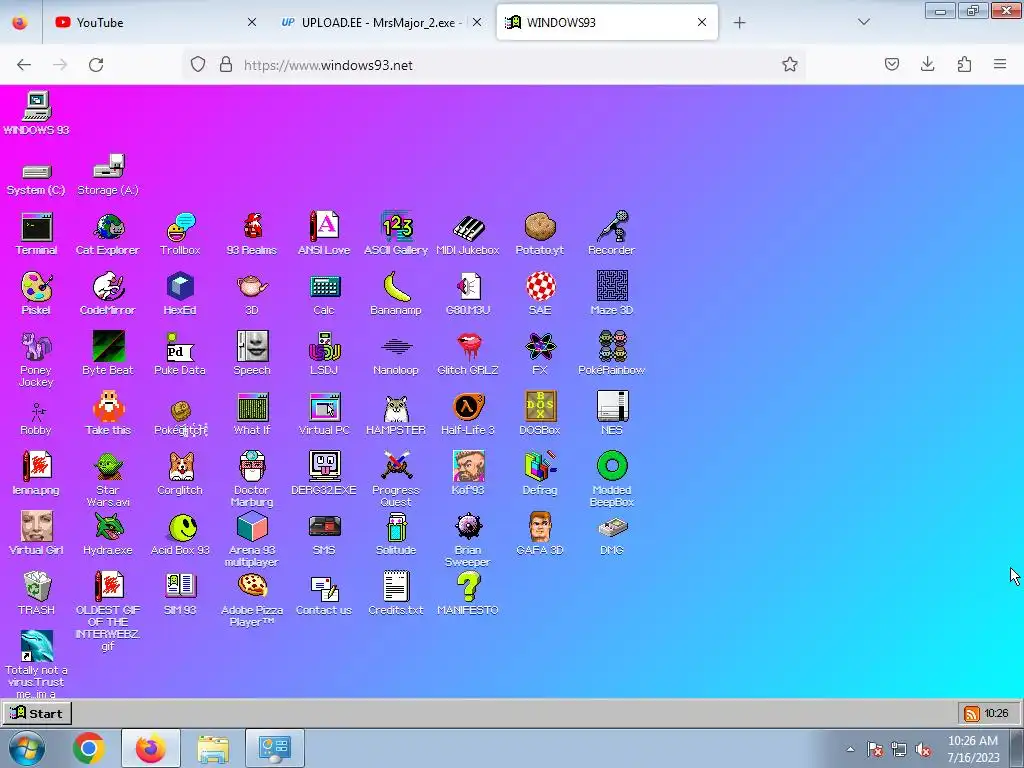Launch Cat Explorer from the desktop

(108, 233)
